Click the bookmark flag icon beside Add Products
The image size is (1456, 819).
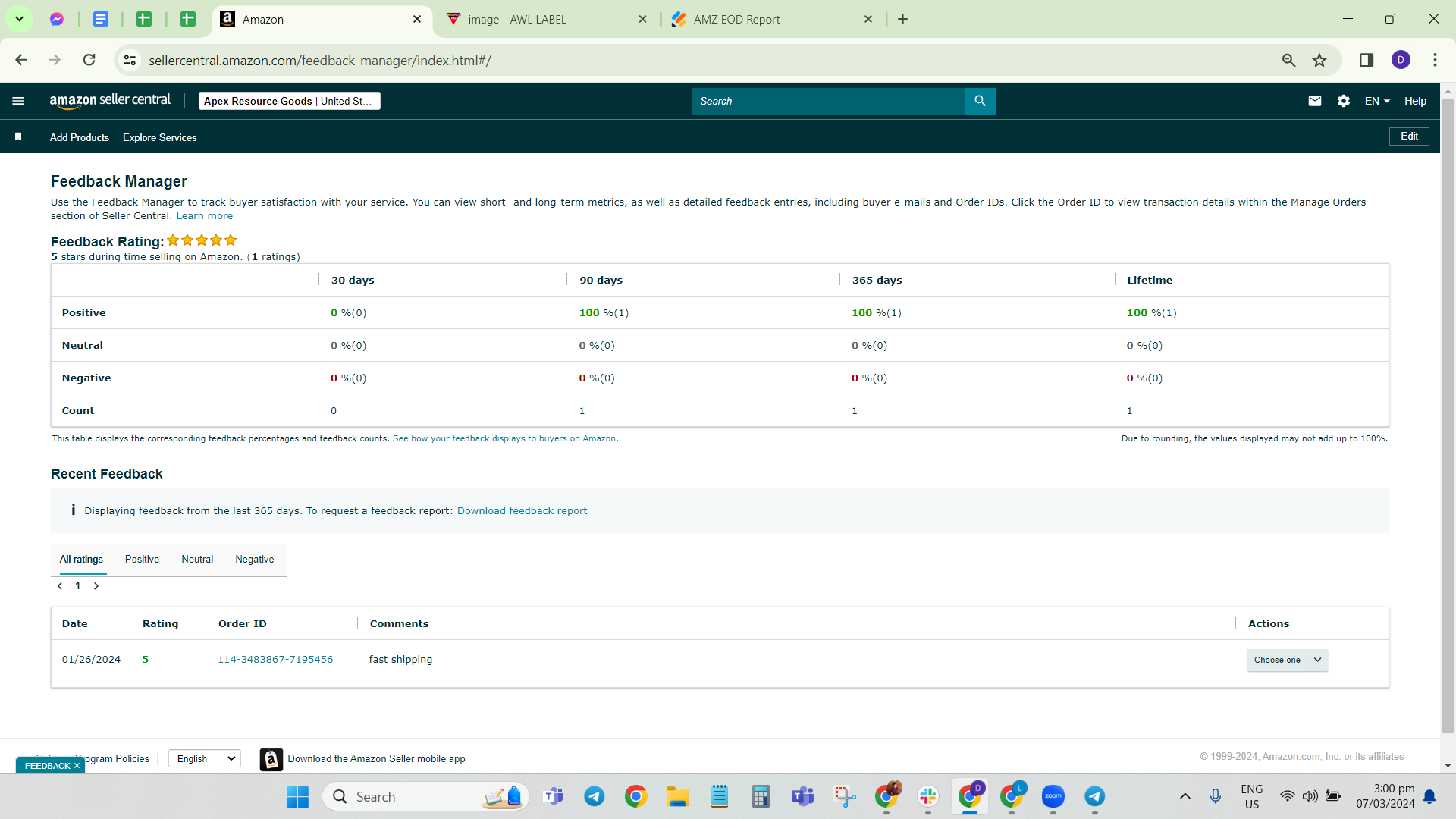(x=18, y=137)
